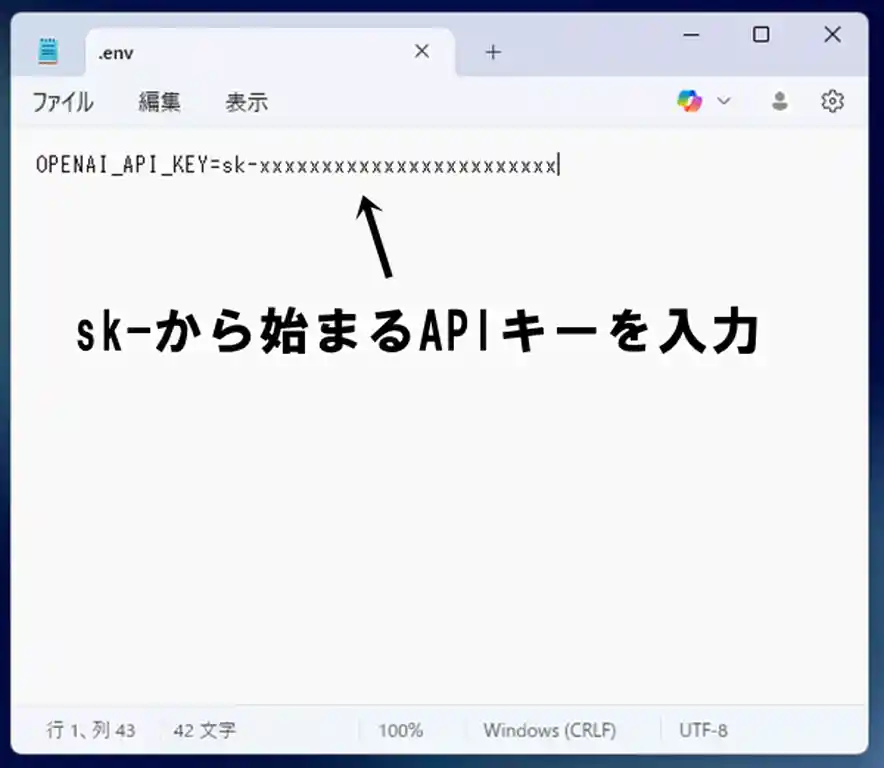Open the 編集 menu
884x768 pixels.
coord(160,102)
